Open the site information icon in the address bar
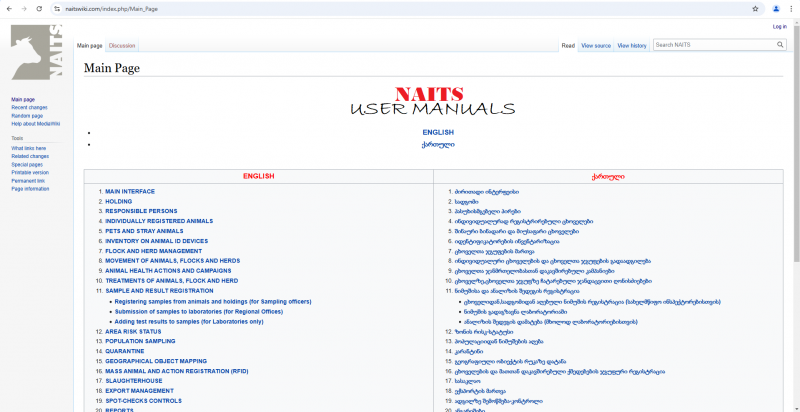800x412 pixels. click(x=58, y=9)
